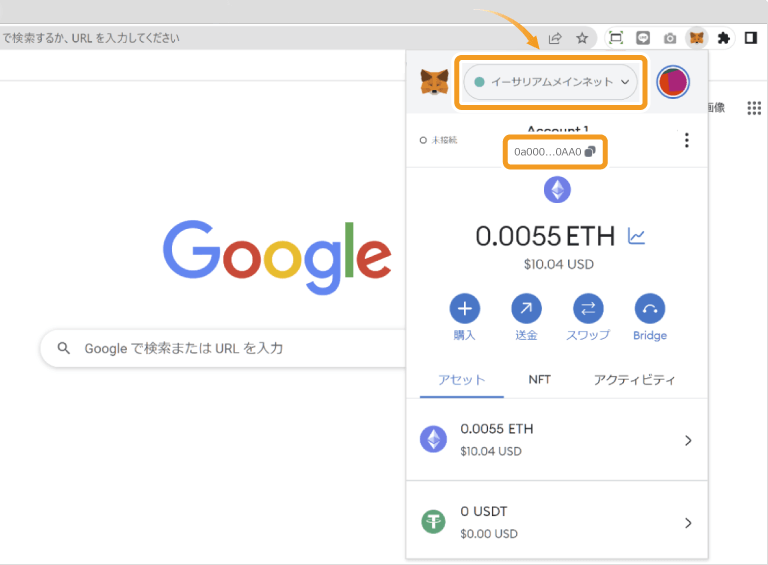The image size is (768, 565).
Task: Click the USDT token icon in asset list
Action: [x=433, y=521]
